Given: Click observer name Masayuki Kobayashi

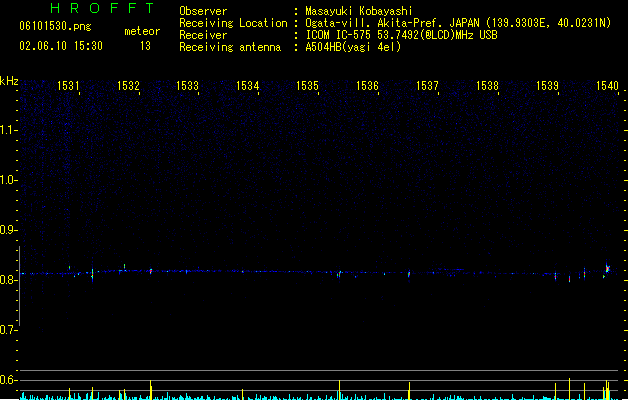Looking at the screenshot, I should pyautogui.click(x=359, y=11).
